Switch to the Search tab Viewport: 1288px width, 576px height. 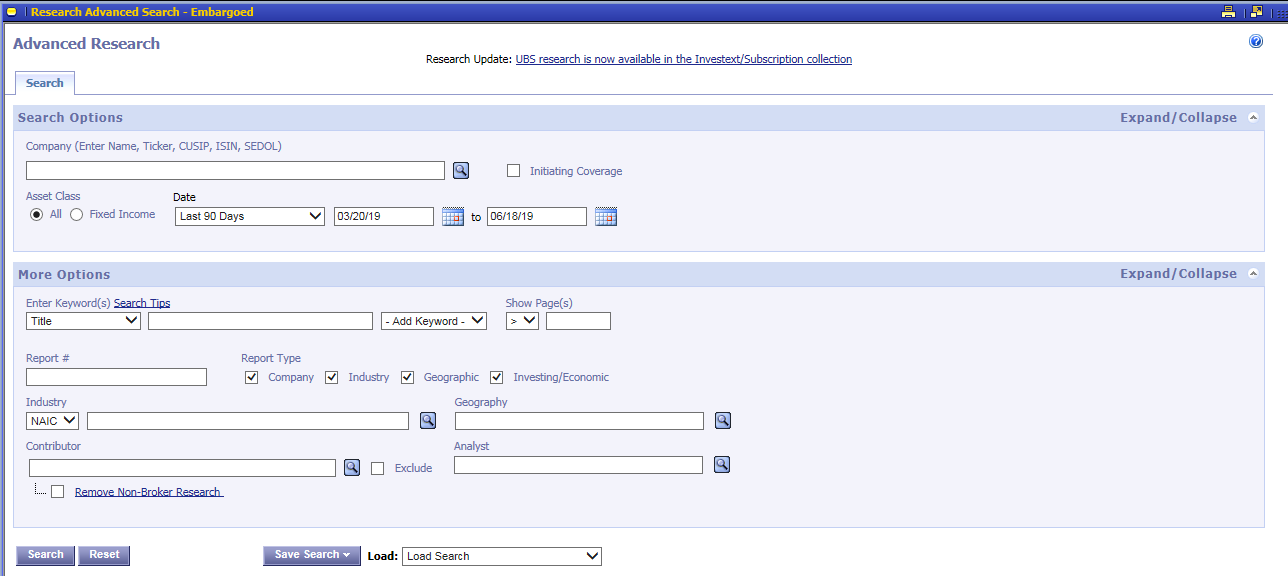click(x=45, y=83)
